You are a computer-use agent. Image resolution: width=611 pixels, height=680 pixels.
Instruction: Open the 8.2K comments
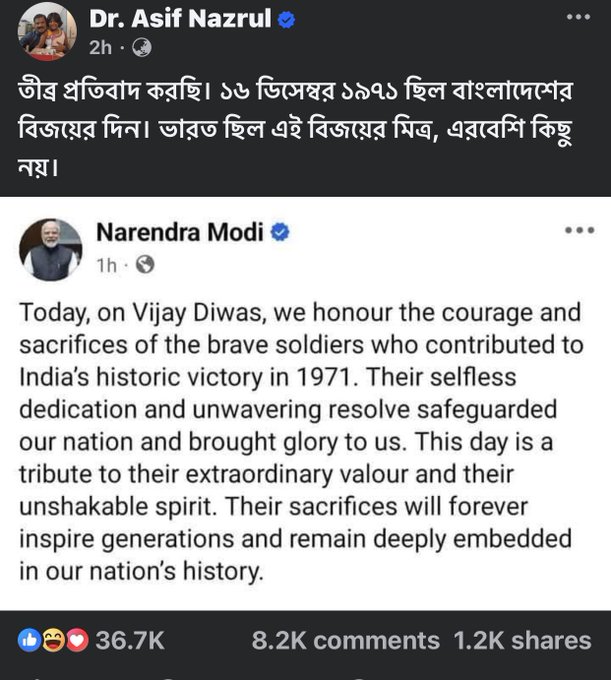(x=345, y=641)
